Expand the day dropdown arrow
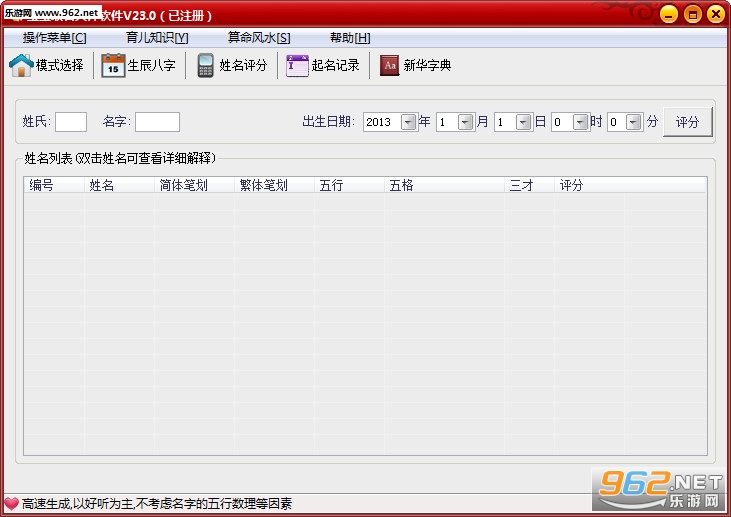This screenshot has height=517, width=731. click(x=524, y=122)
